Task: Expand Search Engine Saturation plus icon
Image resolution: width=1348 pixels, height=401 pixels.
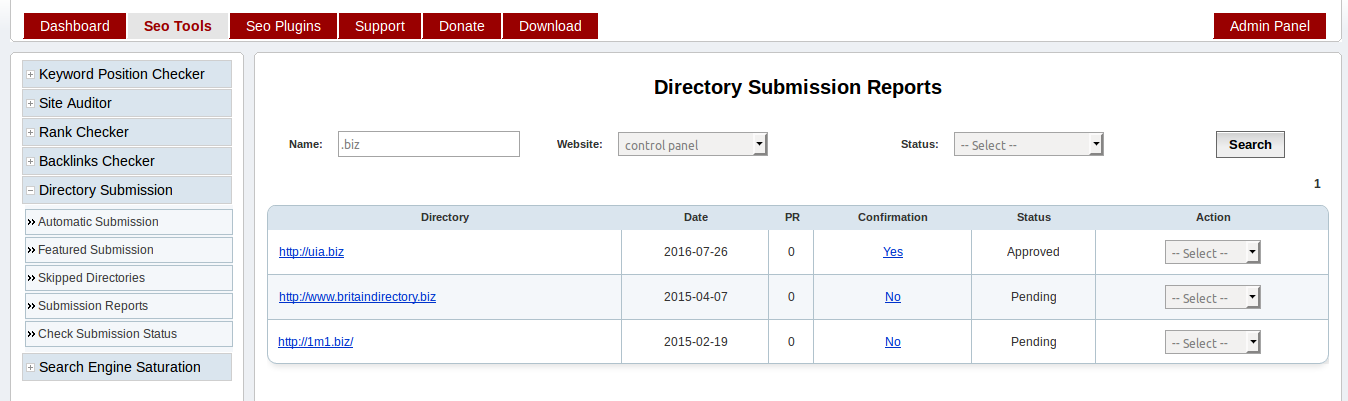Action: [31, 368]
